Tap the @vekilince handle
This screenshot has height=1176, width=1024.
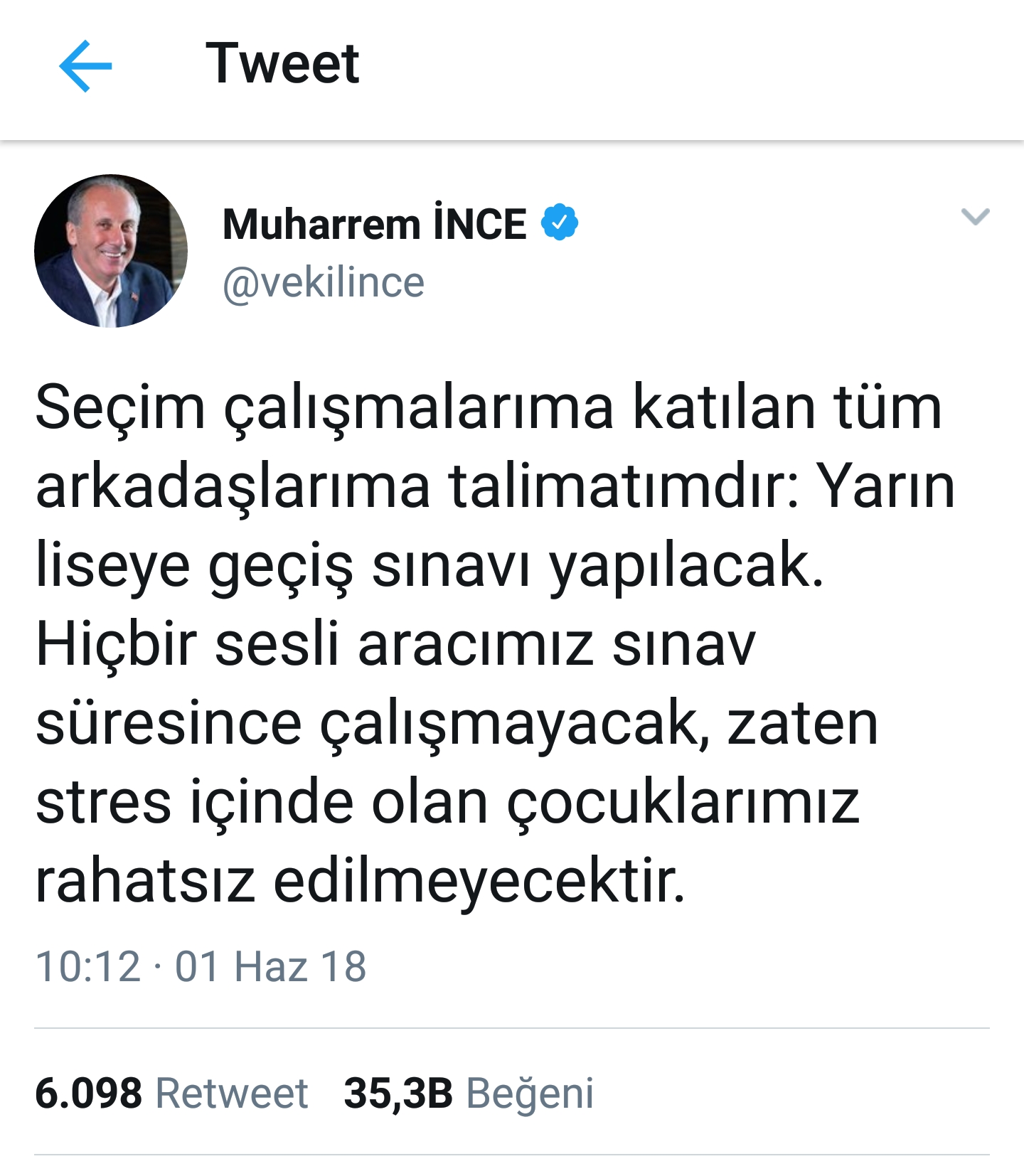[x=324, y=283]
